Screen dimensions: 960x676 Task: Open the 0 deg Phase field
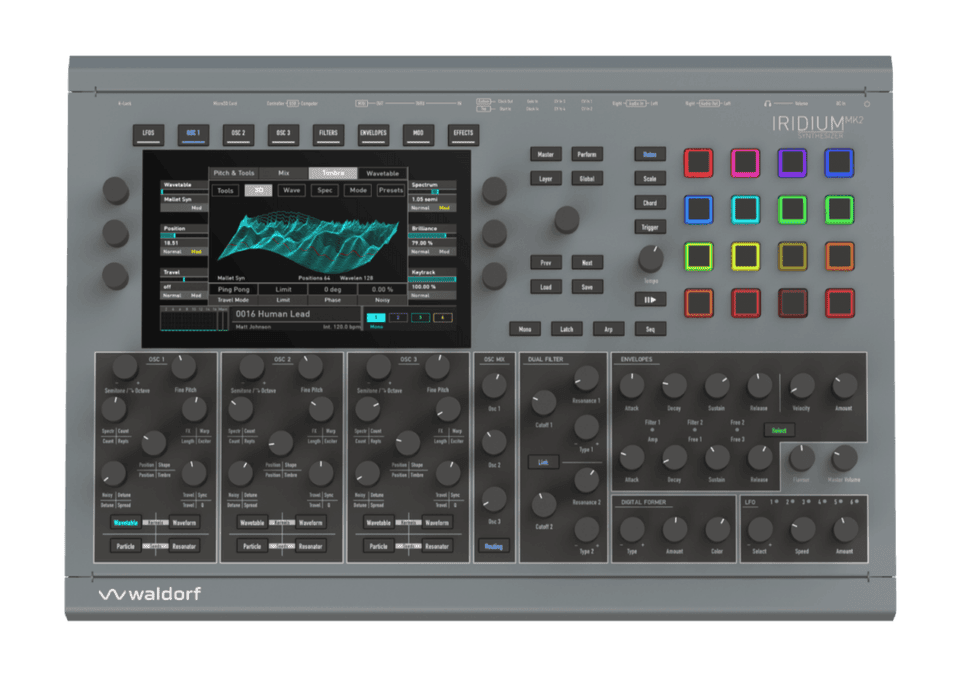pyautogui.click(x=332, y=289)
